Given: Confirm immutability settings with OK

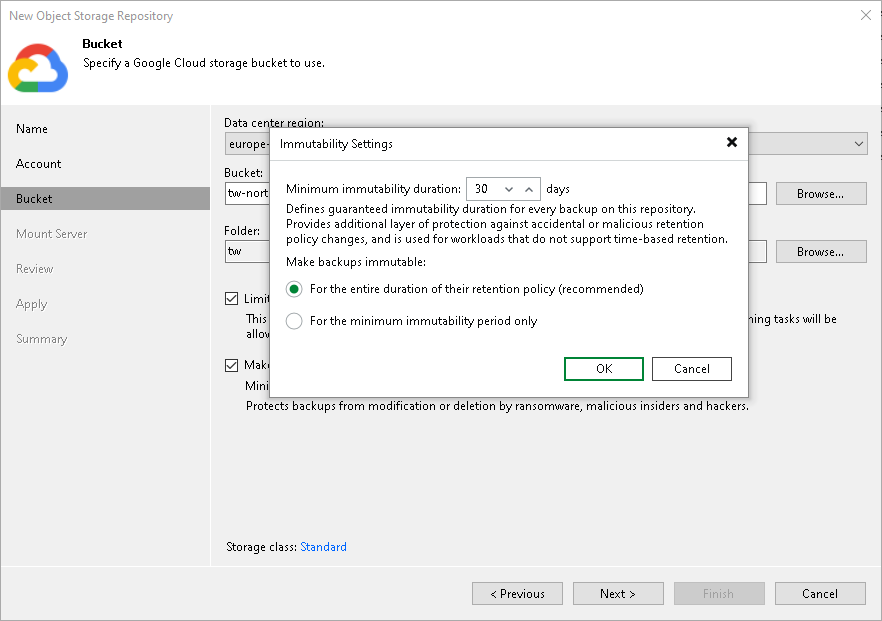Looking at the screenshot, I should [x=603, y=368].
